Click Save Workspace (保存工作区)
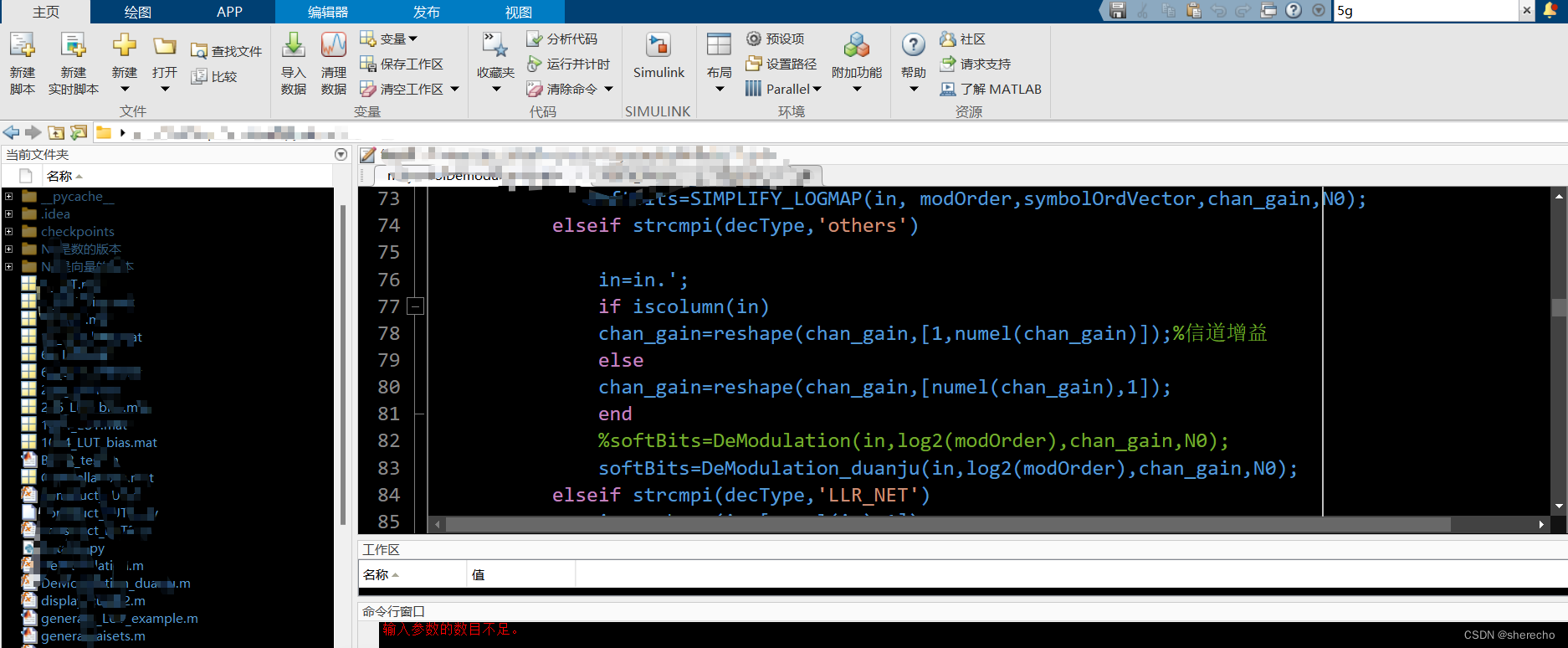1568x648 pixels. [x=402, y=64]
